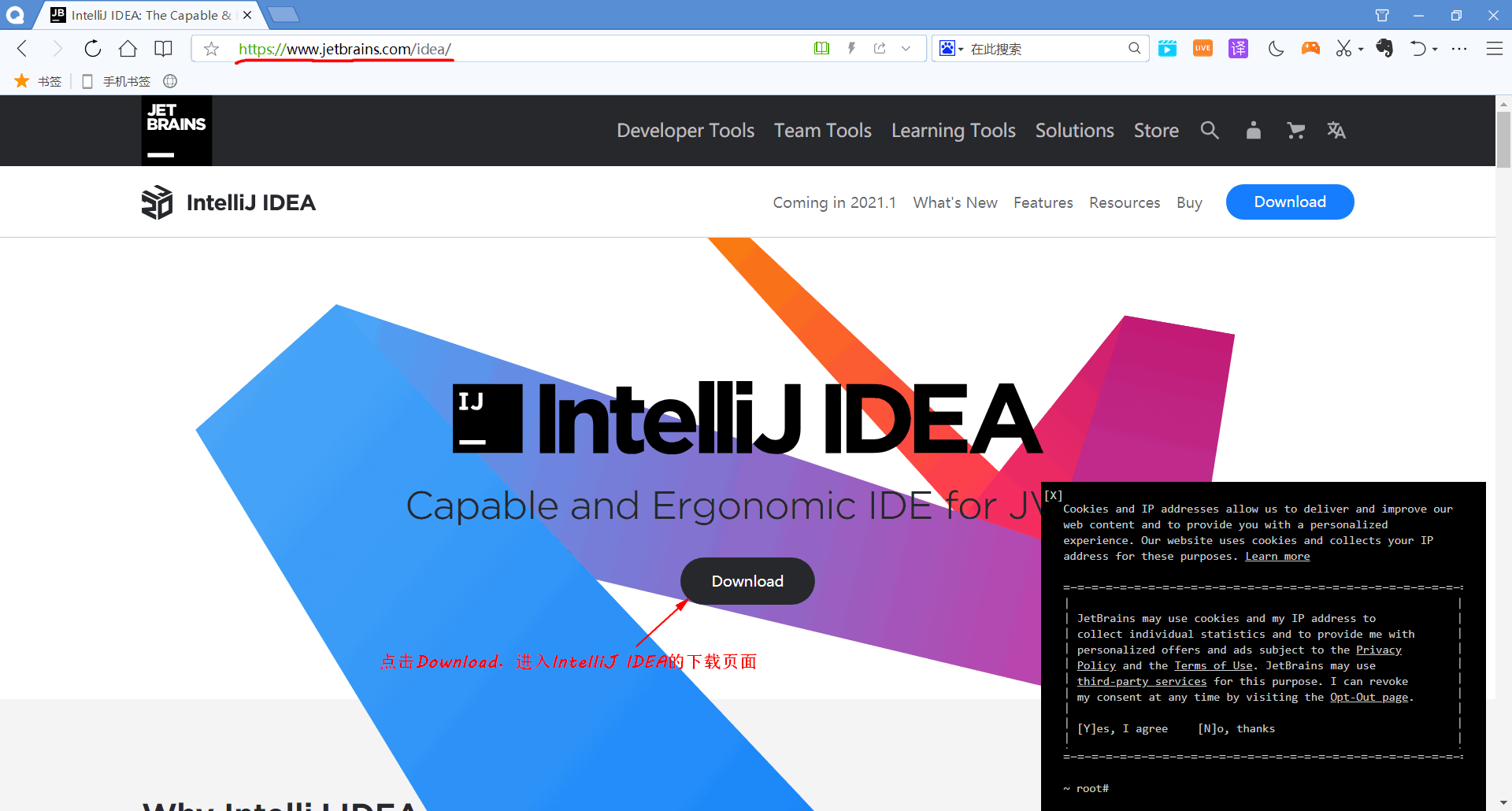The height and width of the screenshot is (811, 1512).
Task: Open the Coming in 2021.1 link
Action: [x=834, y=202]
